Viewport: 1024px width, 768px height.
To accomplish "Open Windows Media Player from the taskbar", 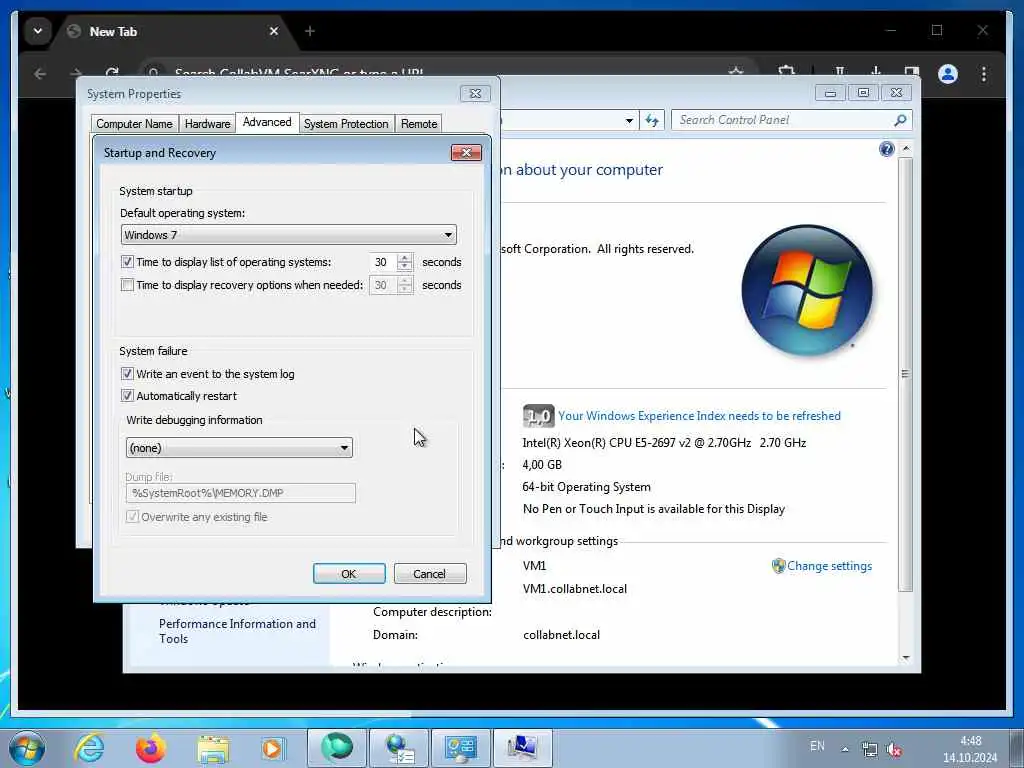I will [272, 748].
